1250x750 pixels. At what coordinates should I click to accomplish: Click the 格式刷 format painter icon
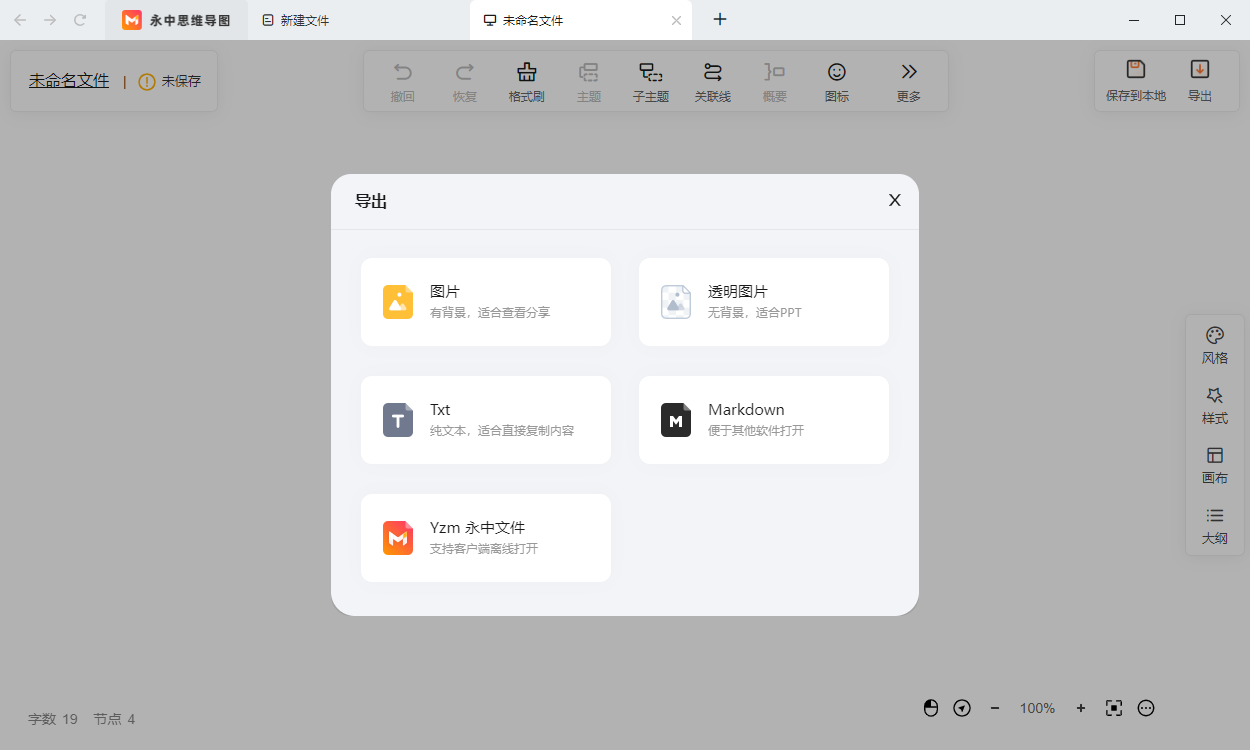point(526,81)
